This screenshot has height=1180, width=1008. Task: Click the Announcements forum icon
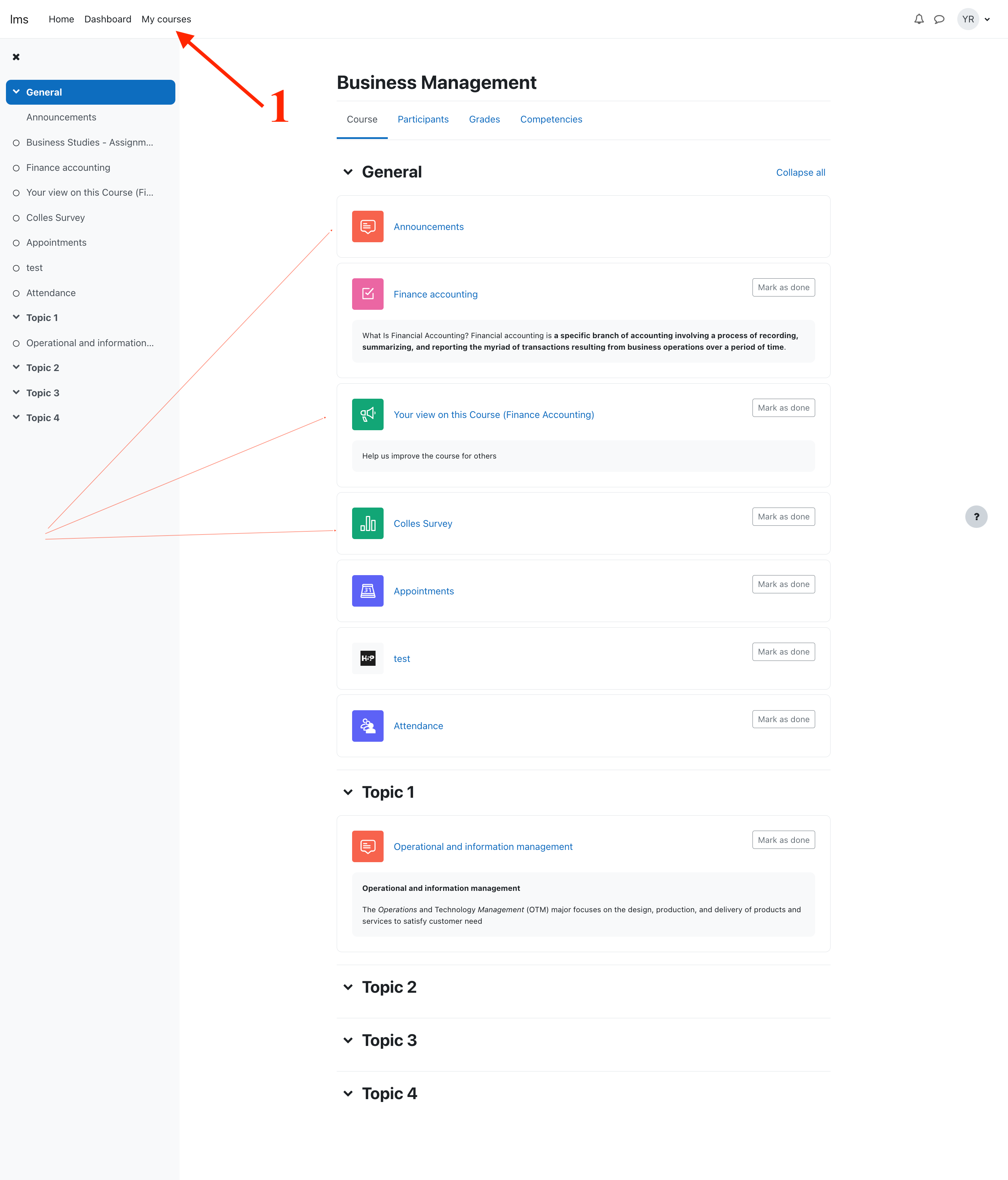(x=367, y=227)
